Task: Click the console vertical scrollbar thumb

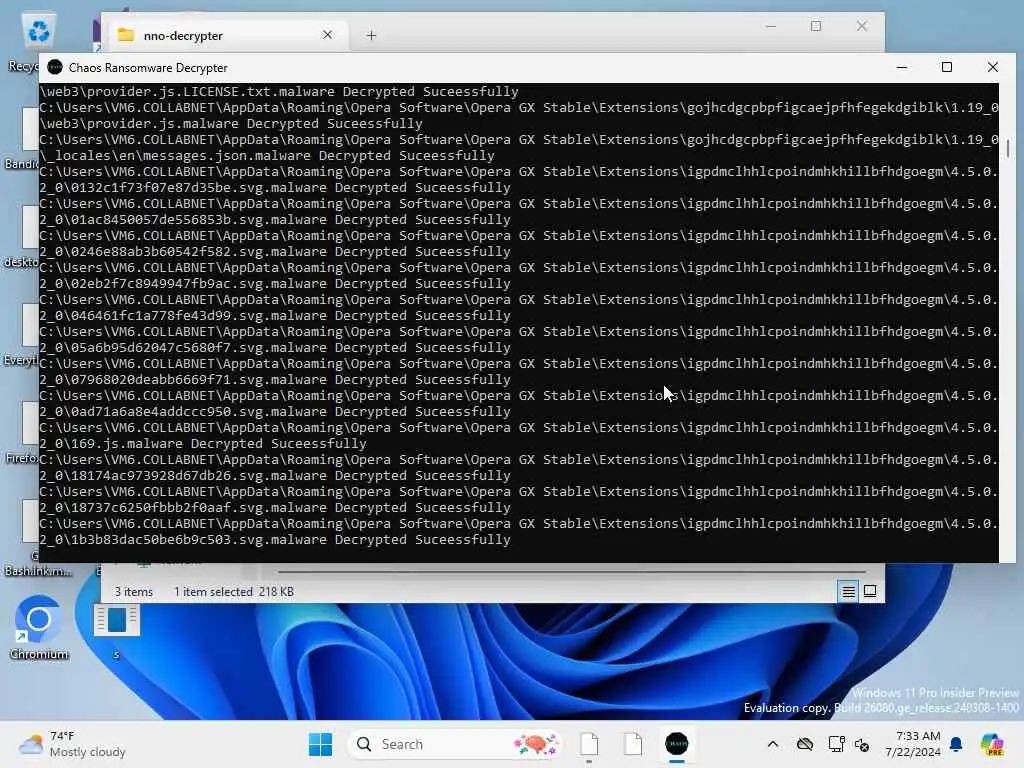Action: (x=1008, y=148)
